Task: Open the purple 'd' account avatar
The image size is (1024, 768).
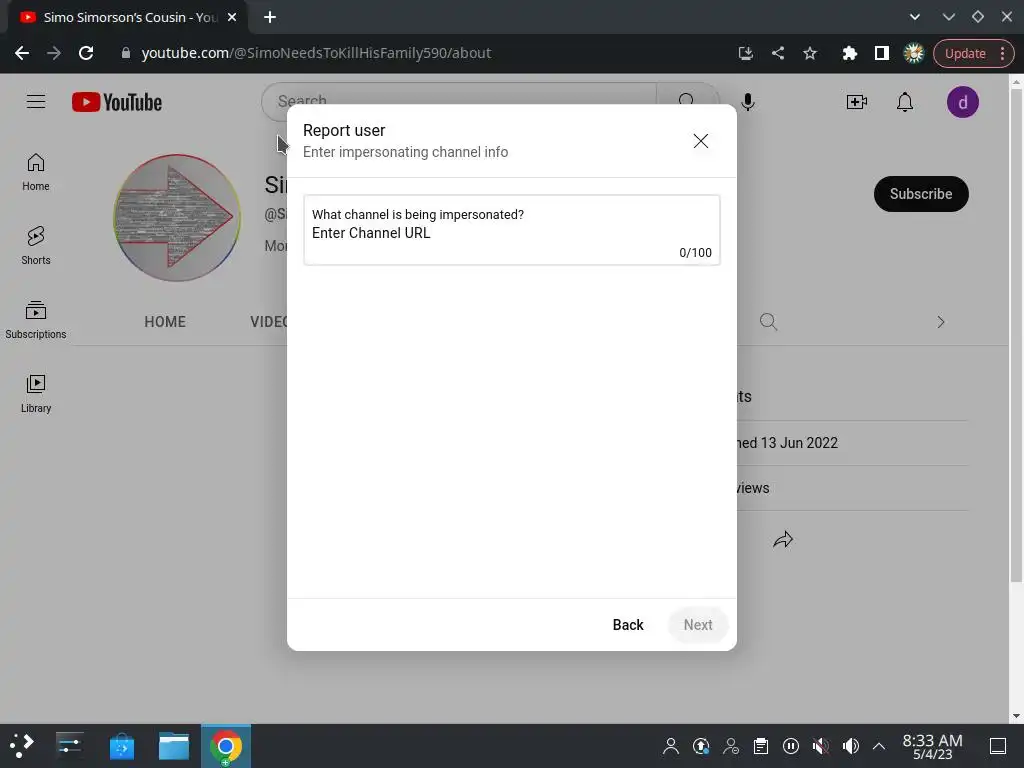Action: pyautogui.click(x=963, y=102)
